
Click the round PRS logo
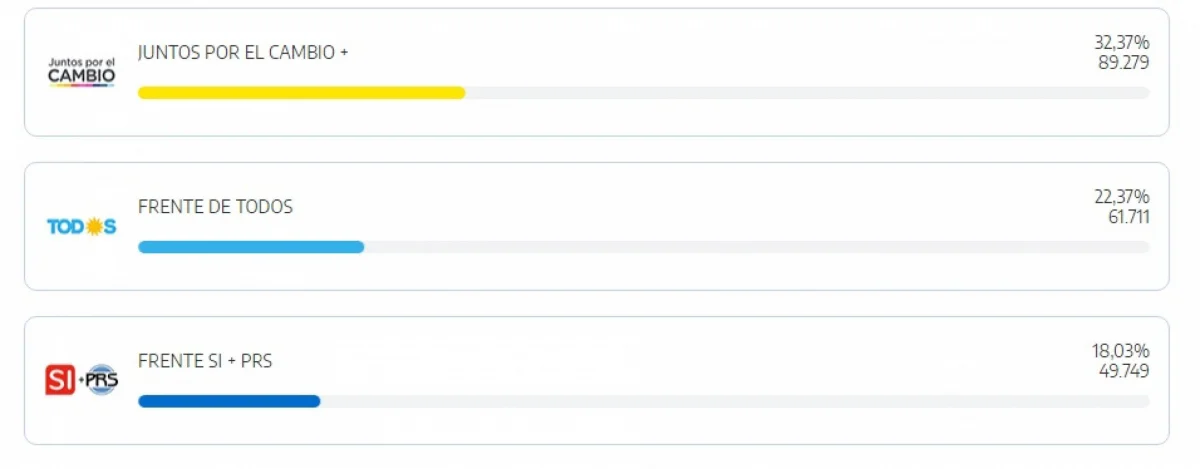(101, 381)
